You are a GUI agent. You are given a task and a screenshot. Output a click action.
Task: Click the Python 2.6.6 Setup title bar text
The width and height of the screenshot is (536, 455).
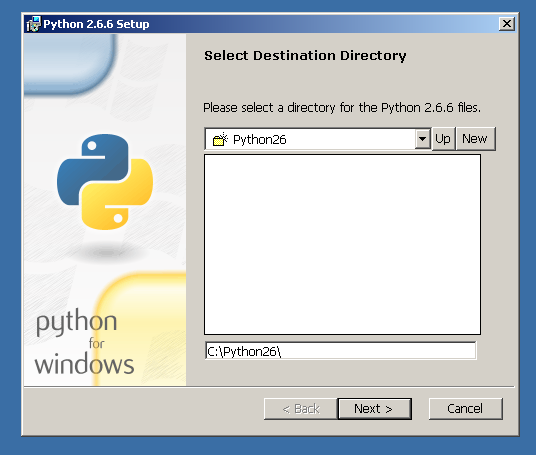(96, 24)
